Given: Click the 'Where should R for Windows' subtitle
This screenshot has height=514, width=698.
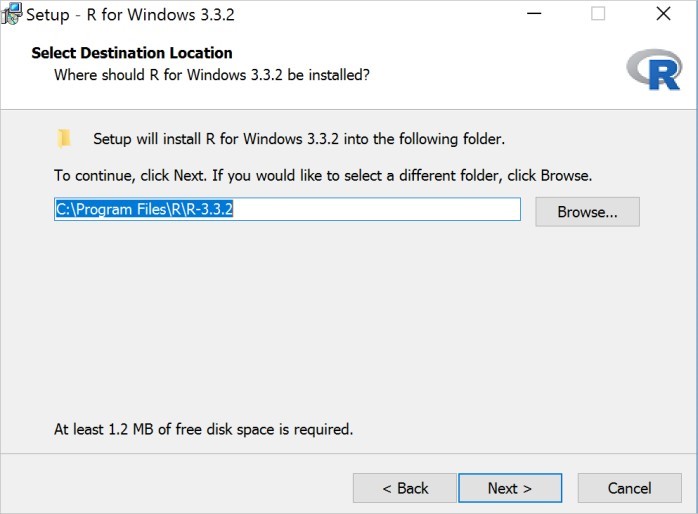Looking at the screenshot, I should click(x=212, y=75).
